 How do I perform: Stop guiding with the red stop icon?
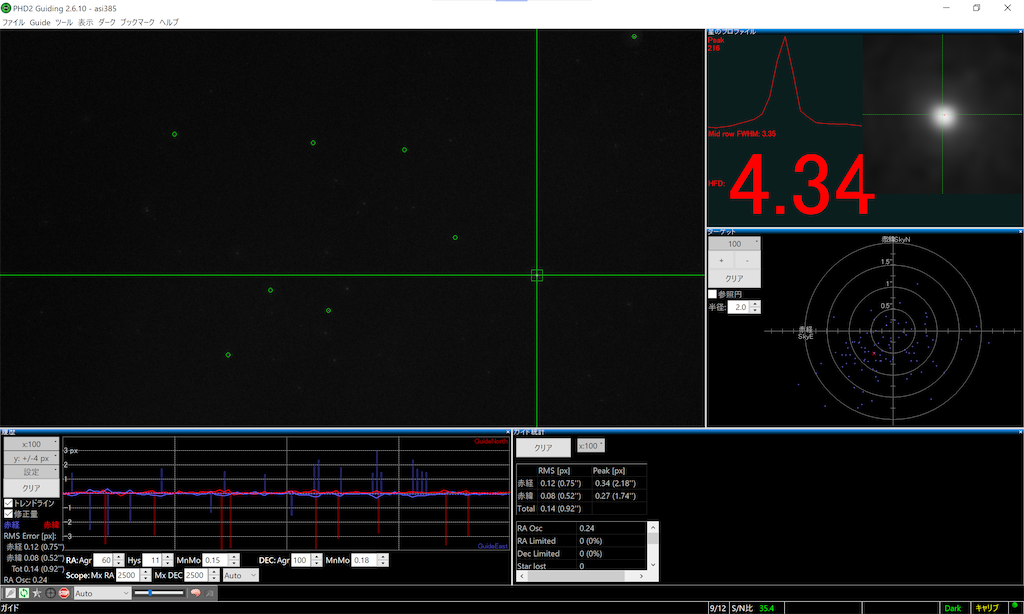[x=64, y=593]
